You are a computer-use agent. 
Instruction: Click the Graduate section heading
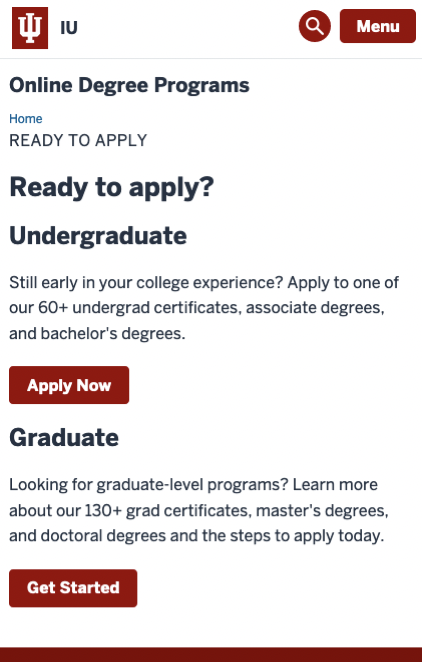click(64, 437)
